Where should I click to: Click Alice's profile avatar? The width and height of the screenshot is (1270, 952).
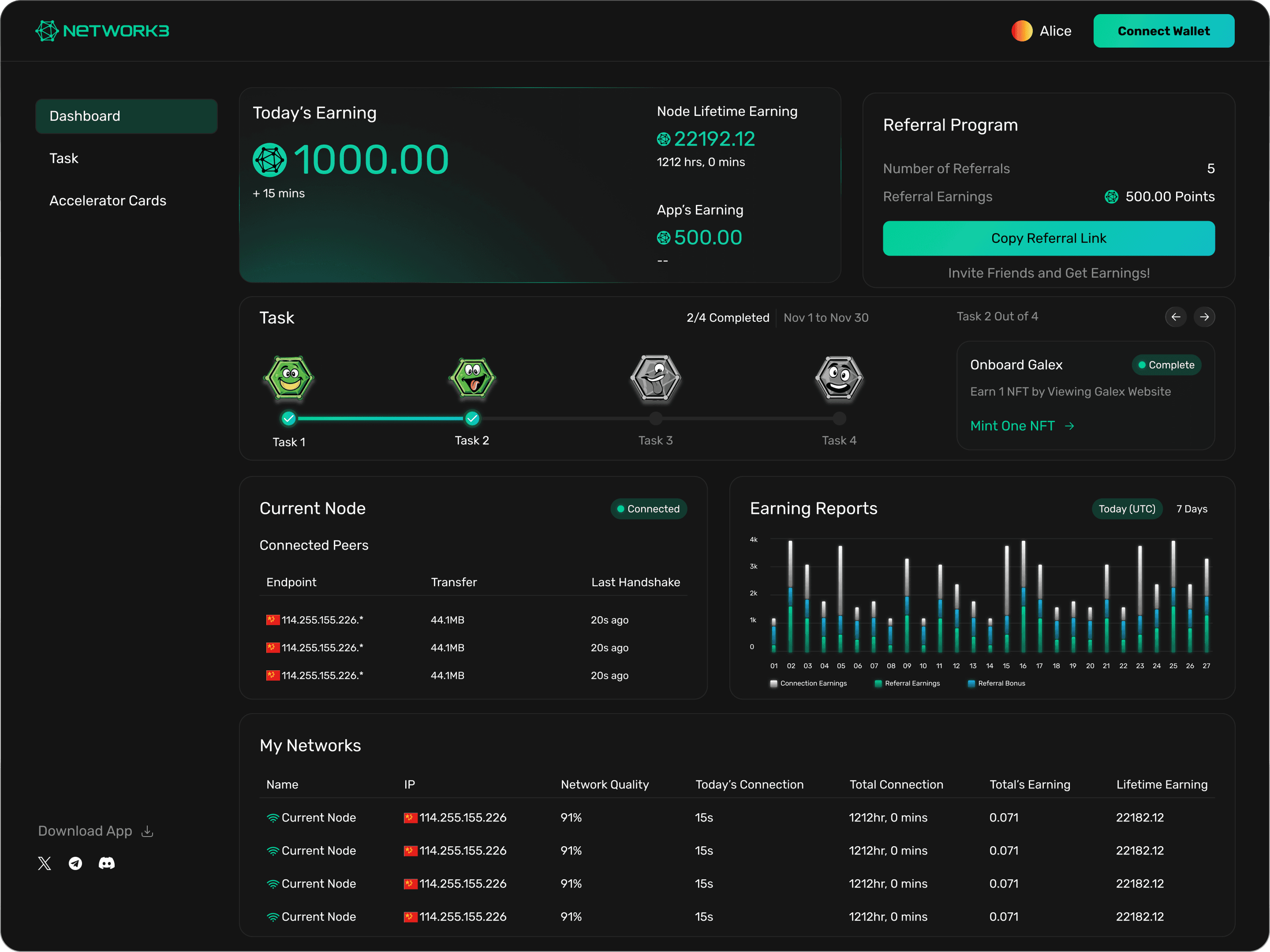coord(1021,31)
